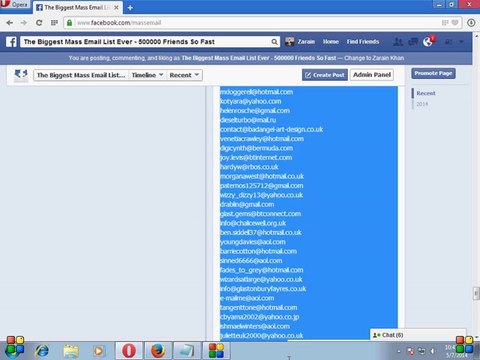Expand the Timeline dropdown

click(147, 75)
